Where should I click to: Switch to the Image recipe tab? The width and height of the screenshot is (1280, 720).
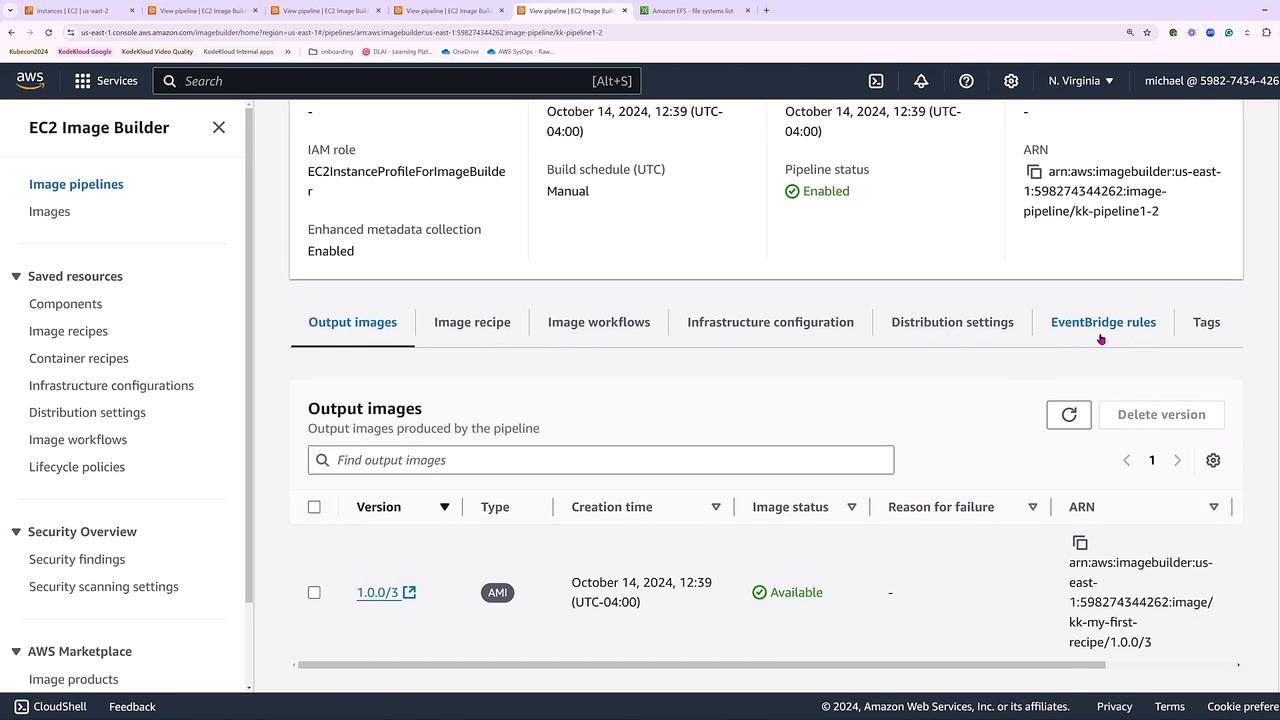[x=472, y=322]
